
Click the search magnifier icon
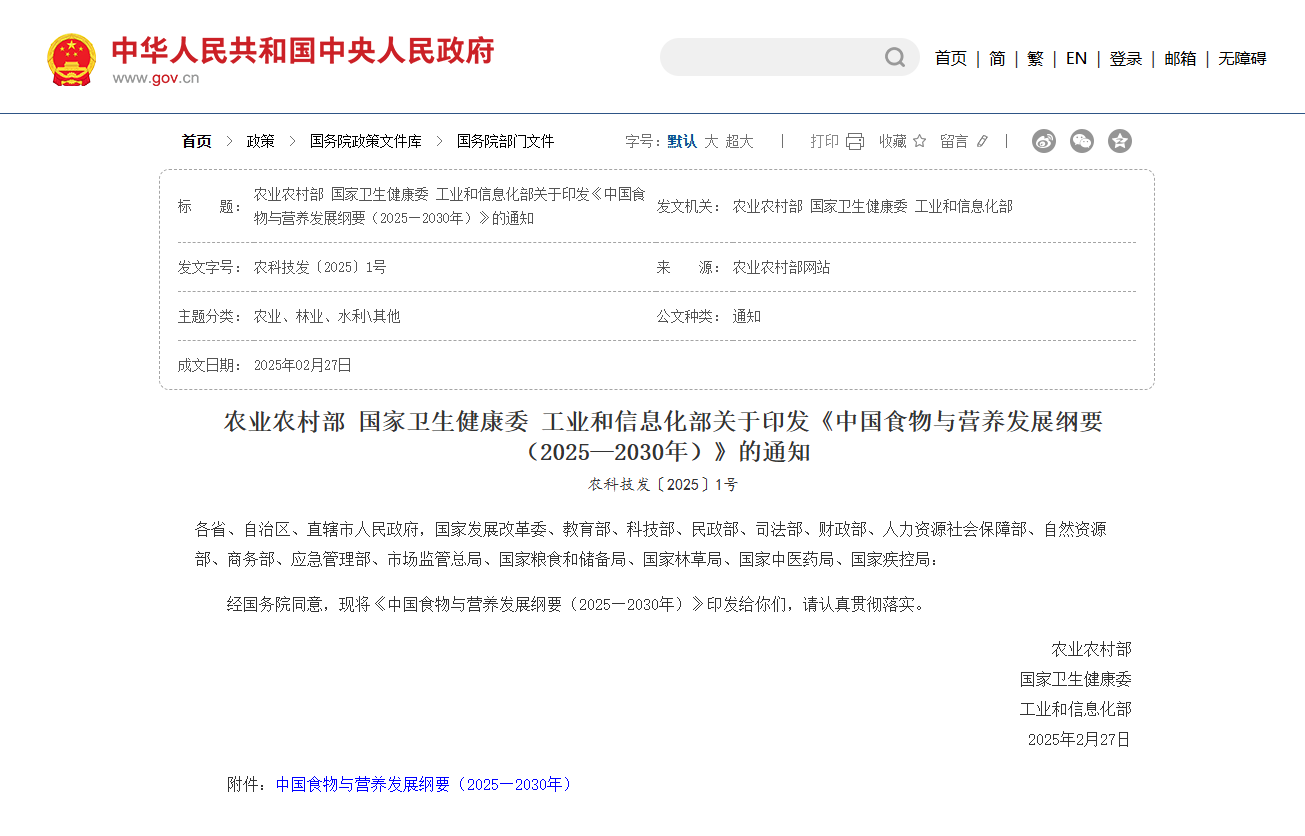pyautogui.click(x=894, y=58)
